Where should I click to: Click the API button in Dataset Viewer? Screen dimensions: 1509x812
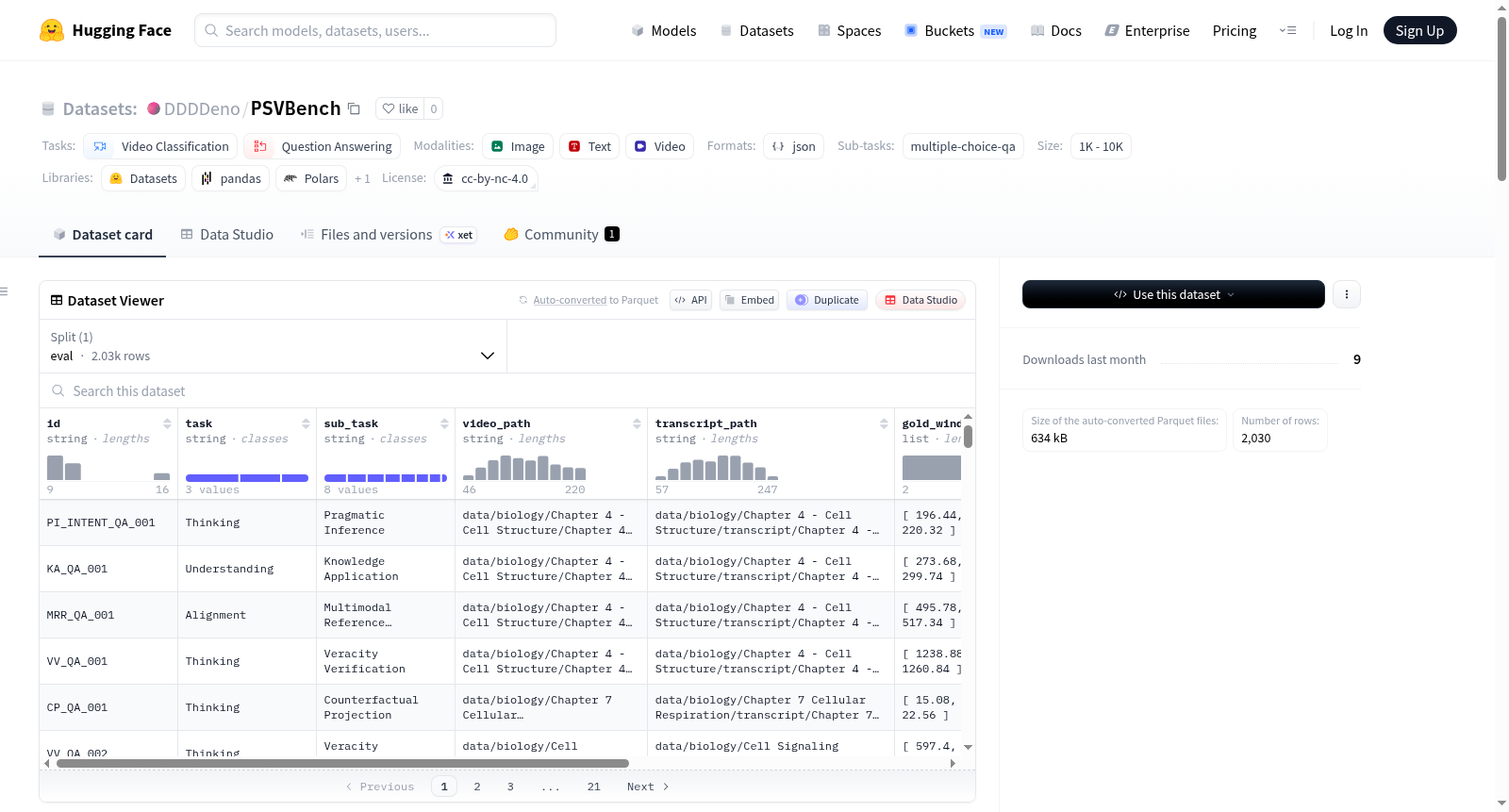pos(690,300)
